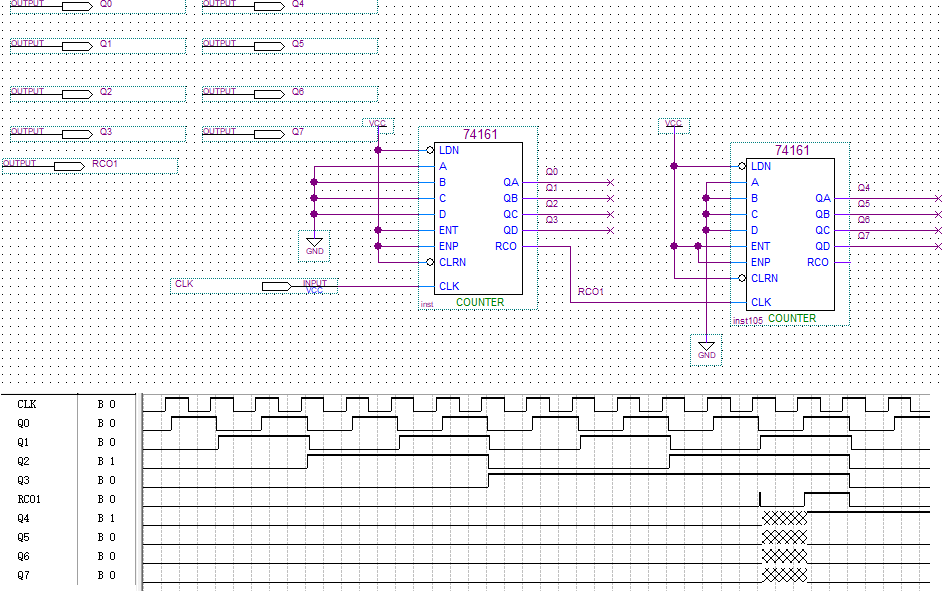Click the RCO1 wire label between counters
This screenshot has height=591, width=943.
(x=591, y=292)
